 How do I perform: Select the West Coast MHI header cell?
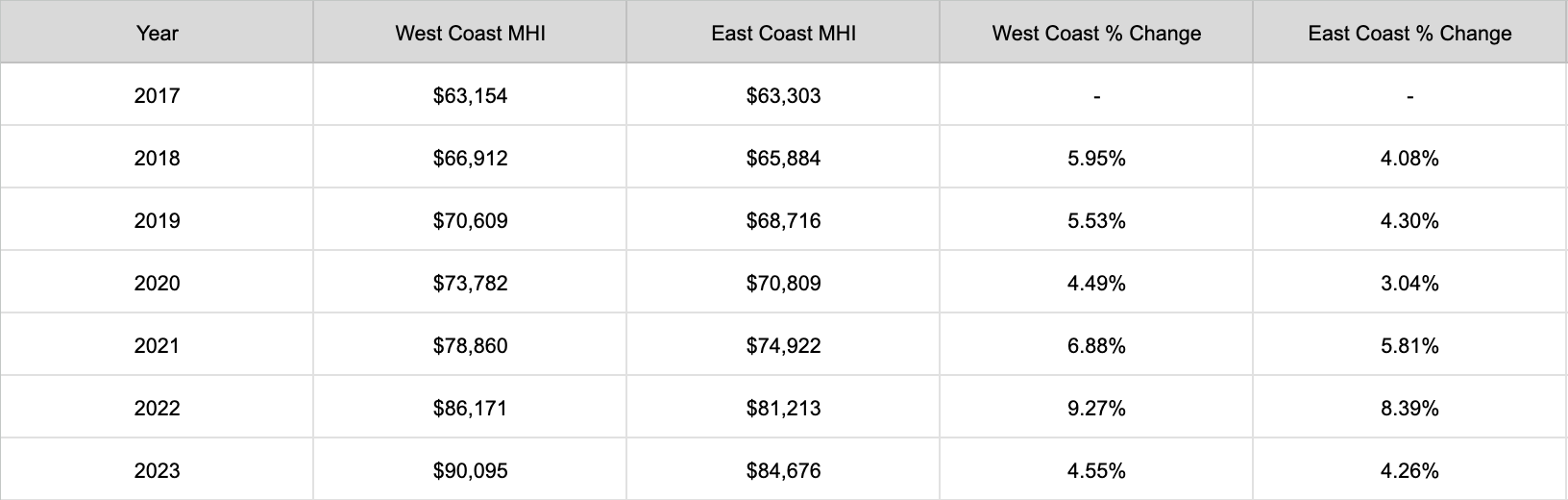(x=470, y=33)
